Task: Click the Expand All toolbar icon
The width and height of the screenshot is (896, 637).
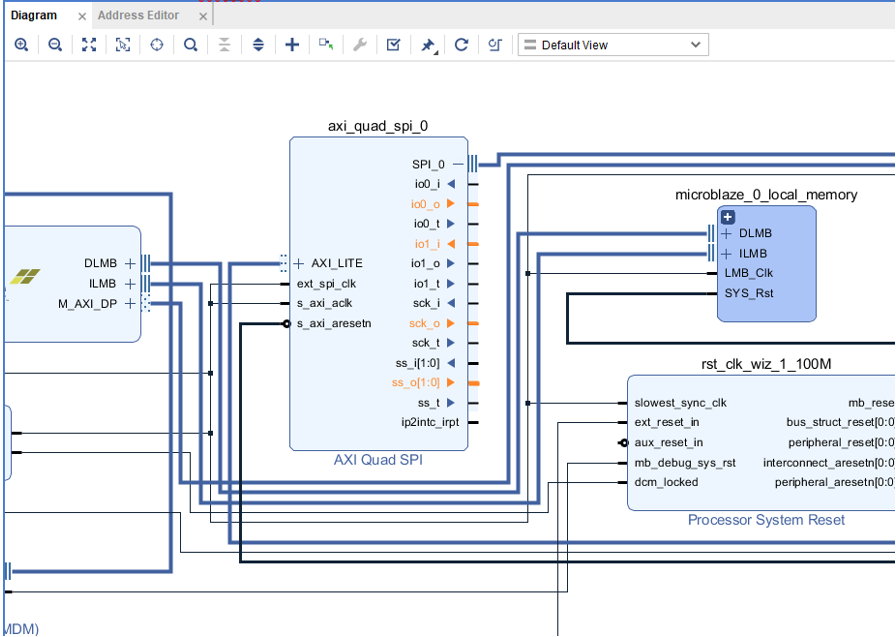Action: pyautogui.click(x=258, y=45)
